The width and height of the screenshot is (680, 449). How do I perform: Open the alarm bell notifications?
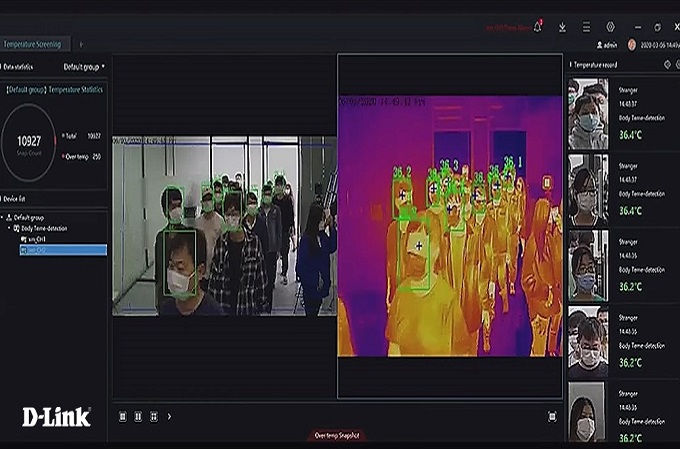pos(538,26)
